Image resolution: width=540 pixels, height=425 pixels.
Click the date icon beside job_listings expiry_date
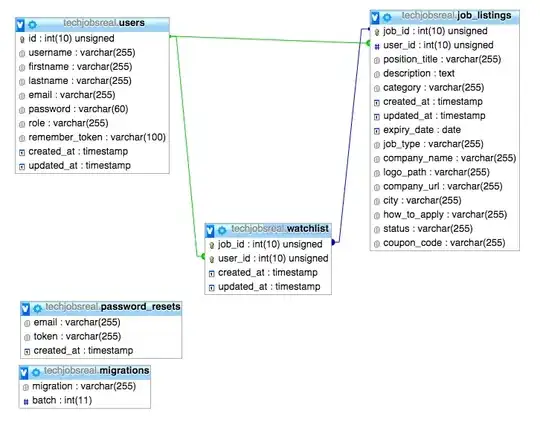(377, 131)
